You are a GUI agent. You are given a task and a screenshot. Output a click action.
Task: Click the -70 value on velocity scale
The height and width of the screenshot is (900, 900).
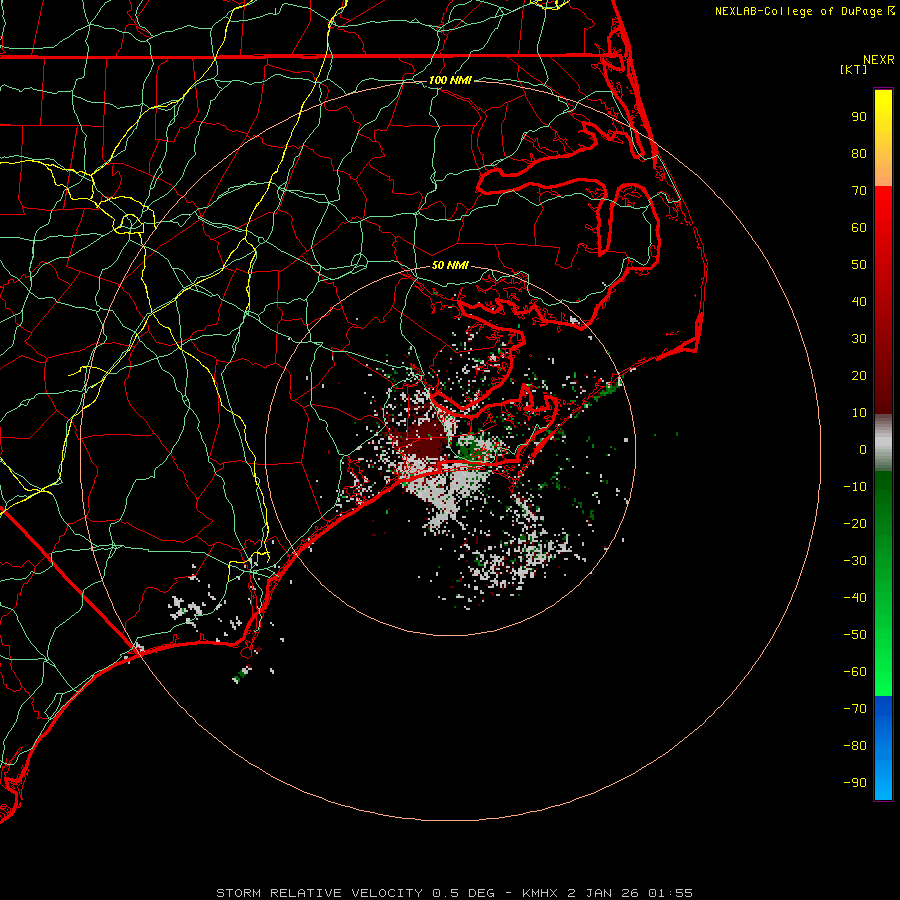coord(855,708)
